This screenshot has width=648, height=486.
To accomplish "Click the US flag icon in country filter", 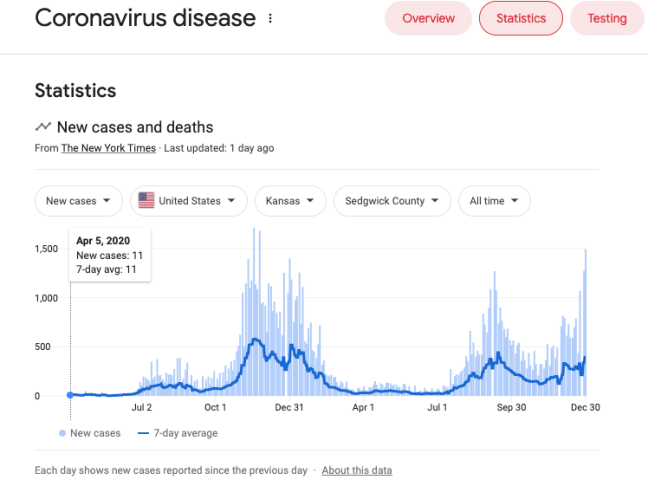I will [x=146, y=200].
